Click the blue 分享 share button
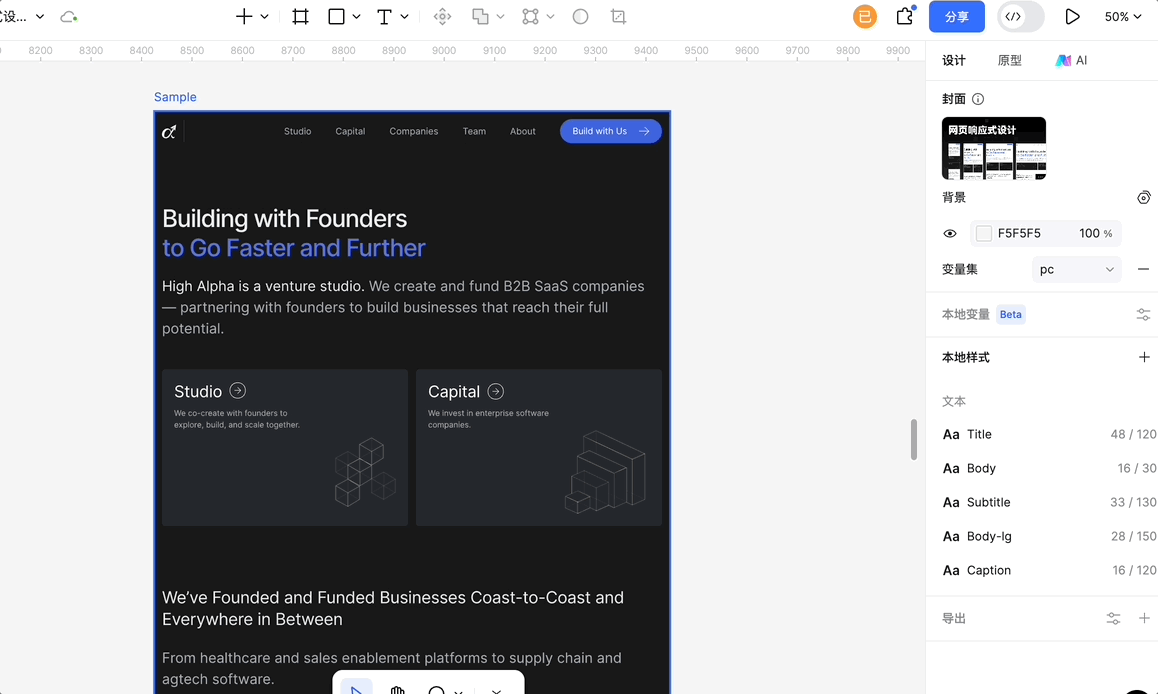The width and height of the screenshot is (1158, 694). click(x=956, y=17)
